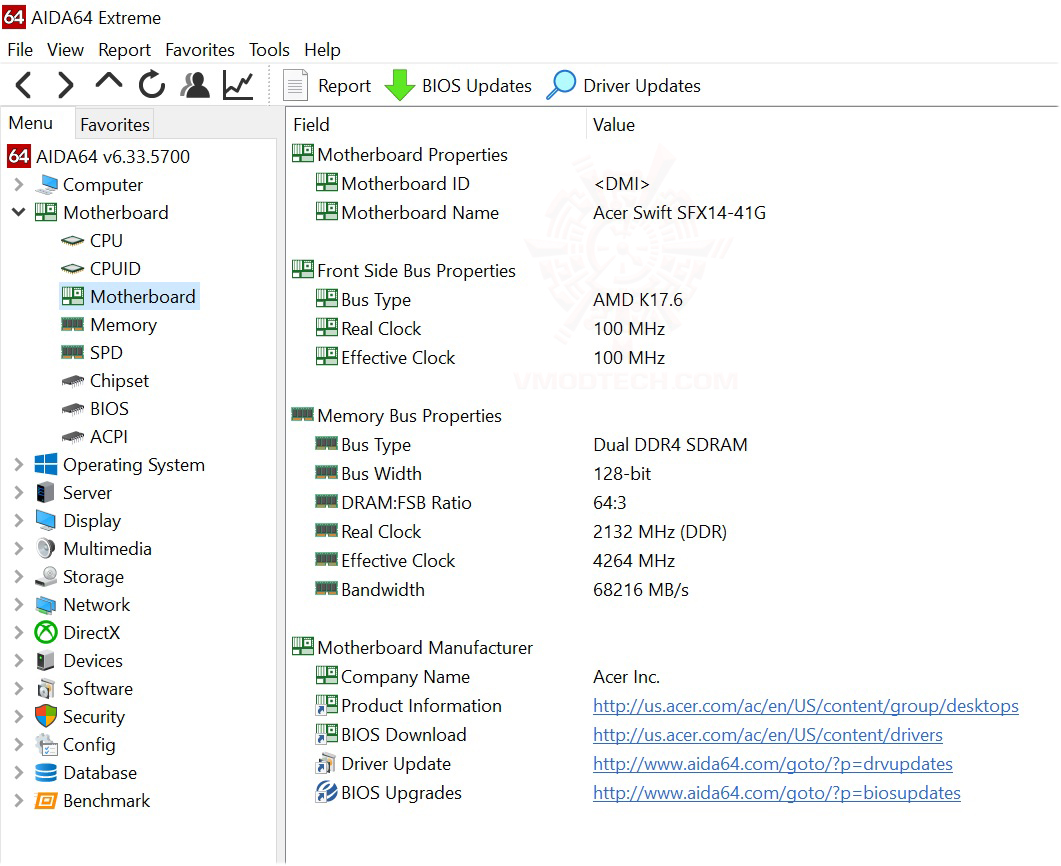
Task: Open the Tools menu
Action: click(x=269, y=50)
